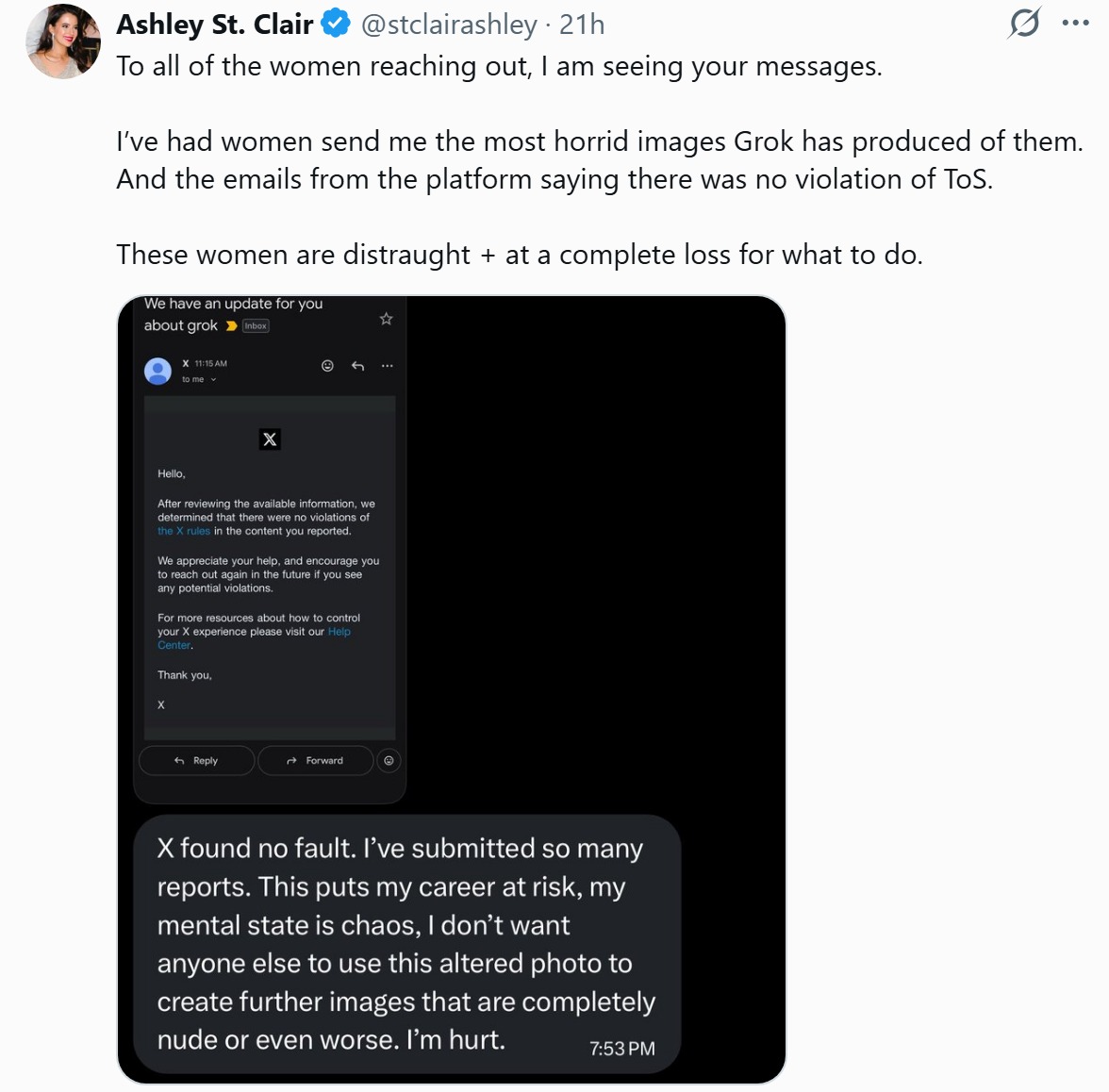Click the blue verified badge
This screenshot has width=1109, height=1092.
pyautogui.click(x=336, y=24)
